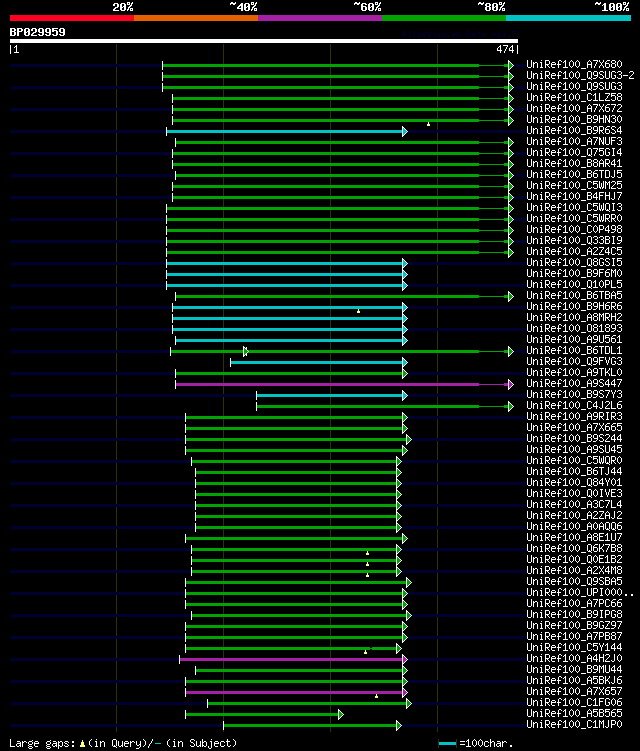Click the UniRef100_Q8GSI5 label
This screenshot has width=640, height=751.
coord(574,262)
